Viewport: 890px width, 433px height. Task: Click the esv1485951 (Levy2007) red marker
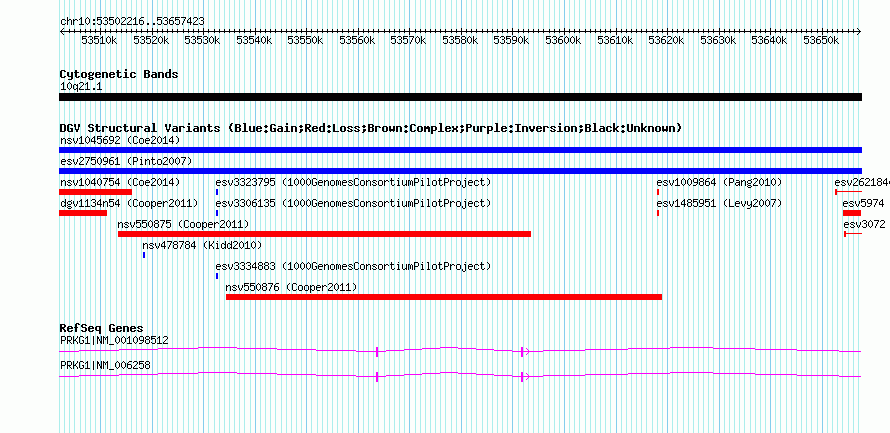click(658, 213)
